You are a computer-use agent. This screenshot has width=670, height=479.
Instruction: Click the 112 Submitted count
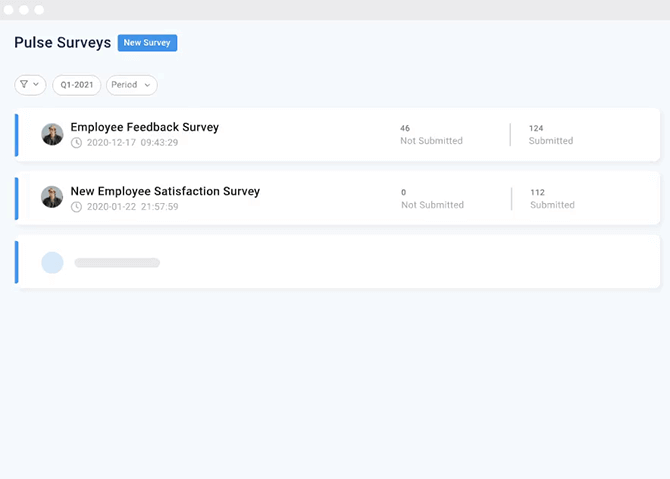pos(552,199)
